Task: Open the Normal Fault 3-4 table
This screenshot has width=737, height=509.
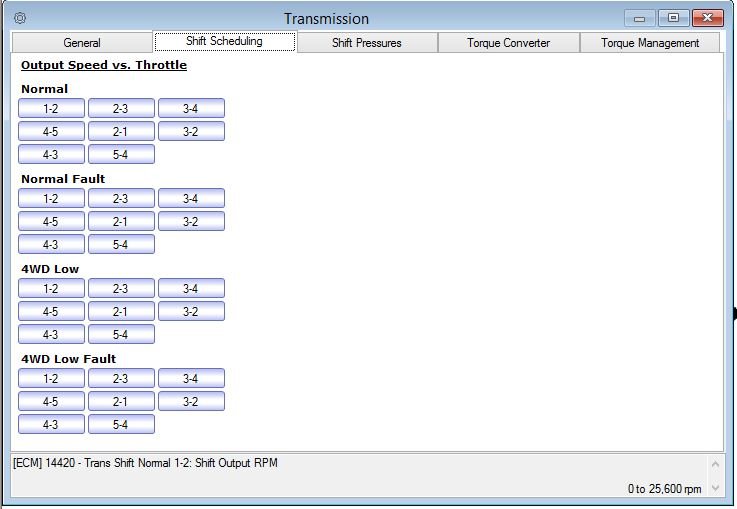Action: point(191,198)
